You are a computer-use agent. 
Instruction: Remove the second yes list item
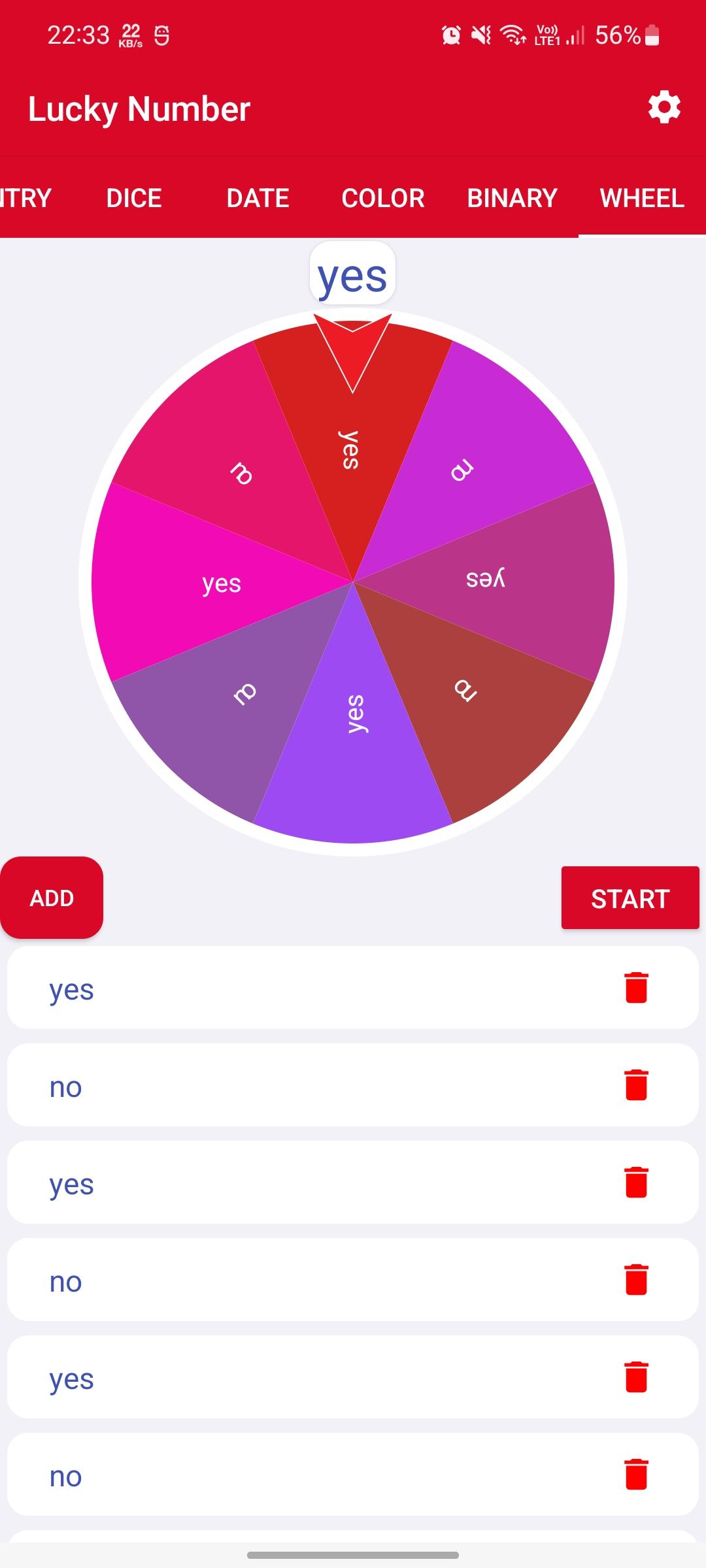point(636,1182)
